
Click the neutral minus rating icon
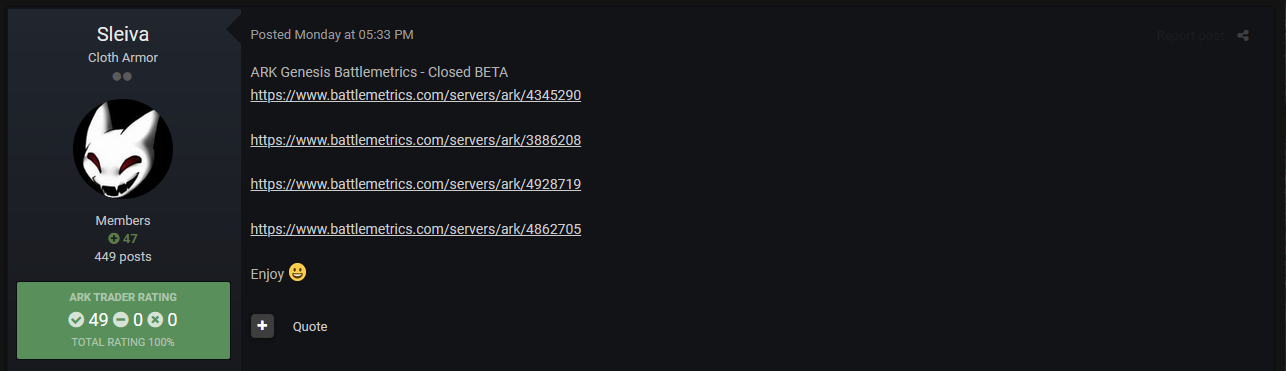tap(120, 320)
